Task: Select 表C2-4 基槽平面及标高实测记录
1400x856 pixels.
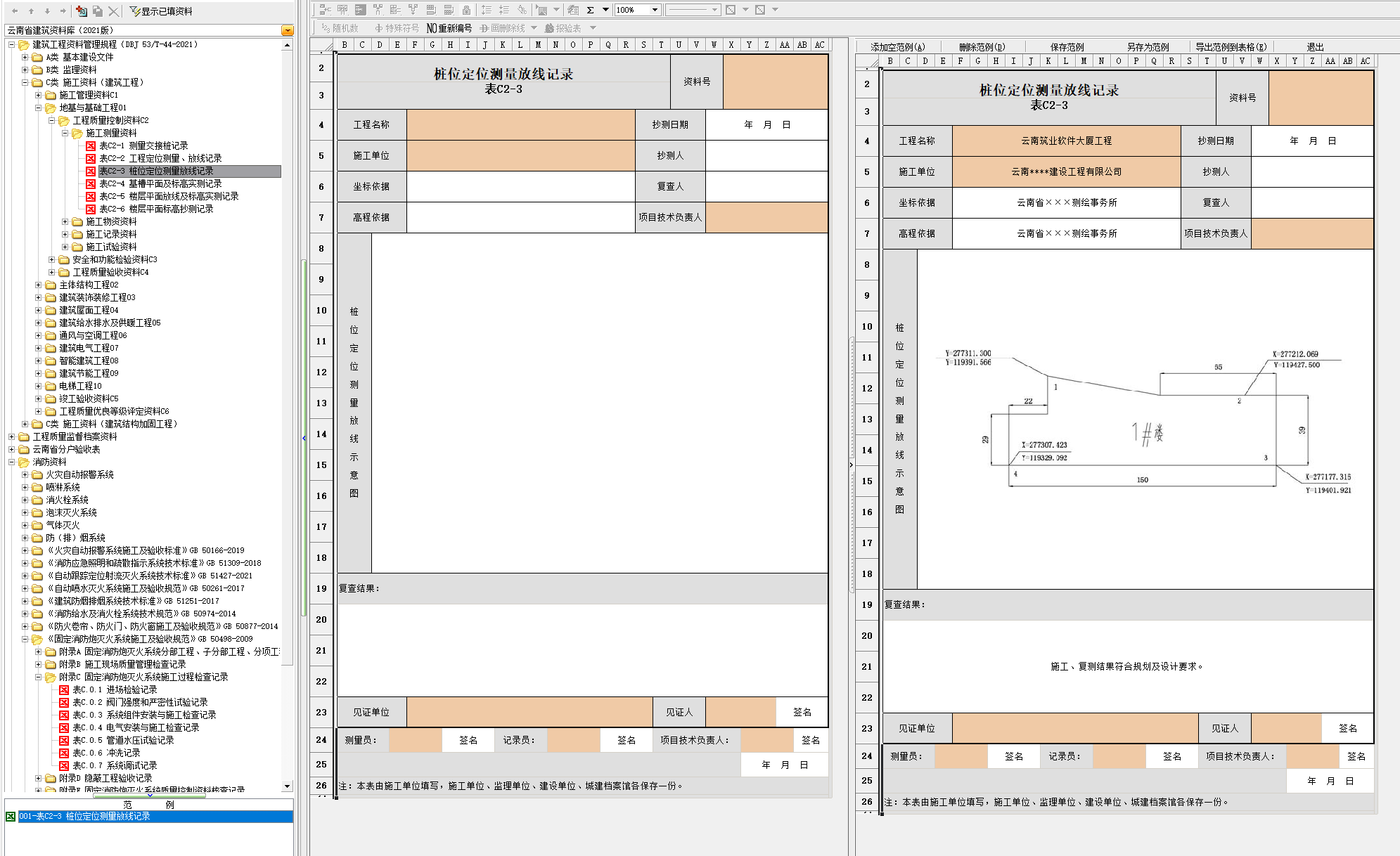Action: point(160,183)
